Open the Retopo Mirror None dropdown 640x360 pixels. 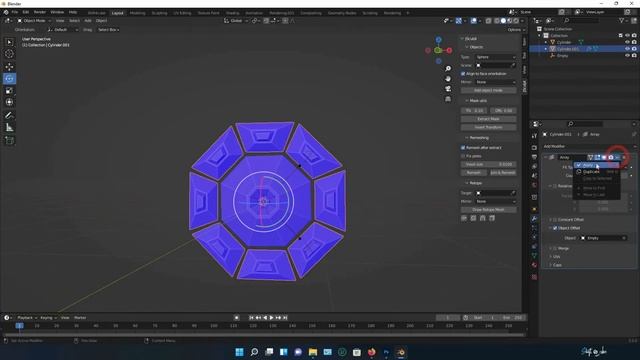(x=496, y=201)
